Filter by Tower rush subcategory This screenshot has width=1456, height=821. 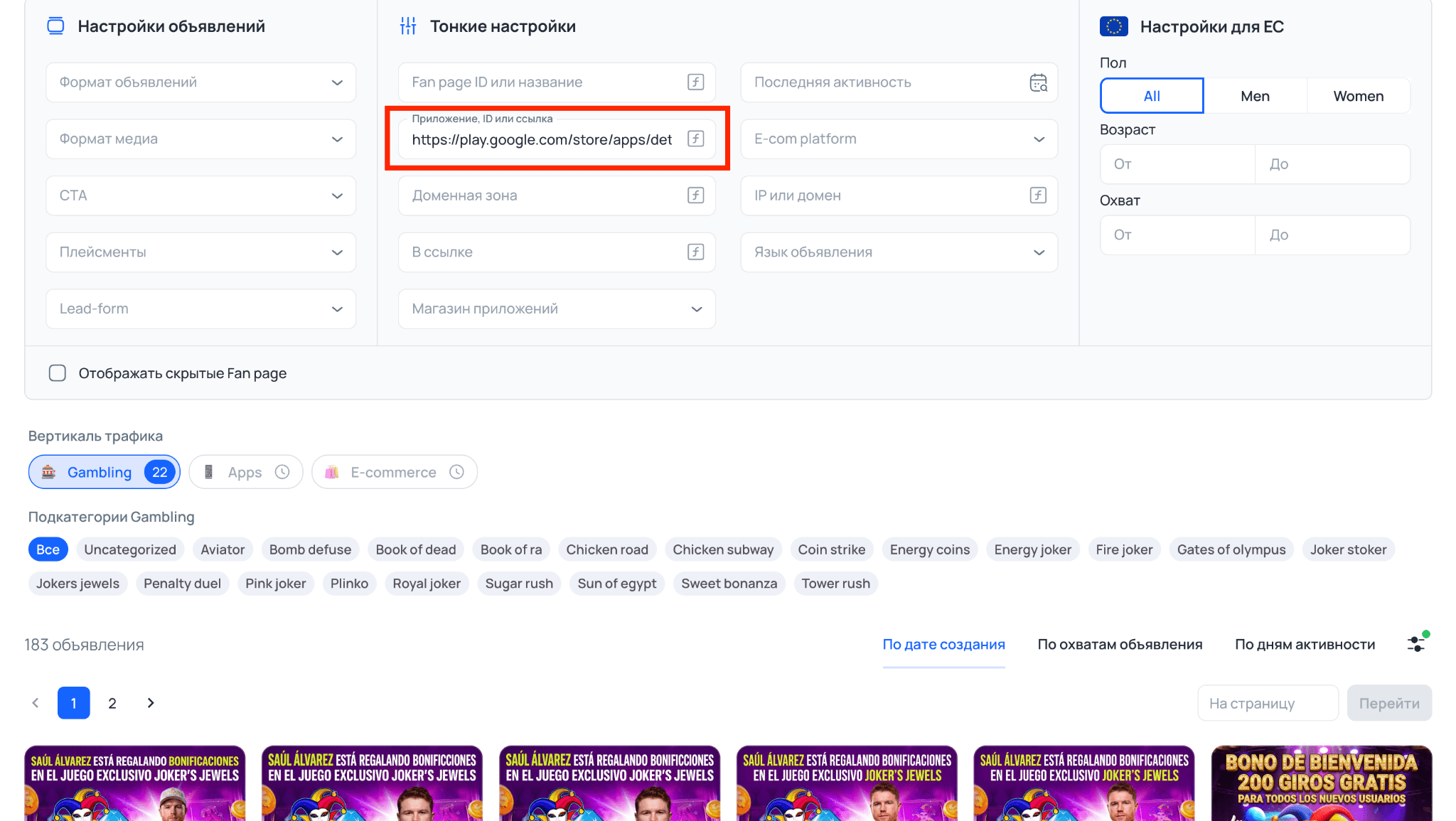(x=835, y=584)
